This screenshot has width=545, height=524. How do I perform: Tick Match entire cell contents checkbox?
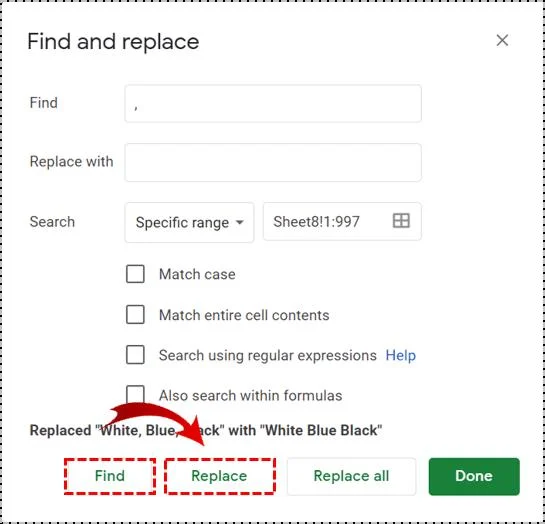click(x=135, y=314)
